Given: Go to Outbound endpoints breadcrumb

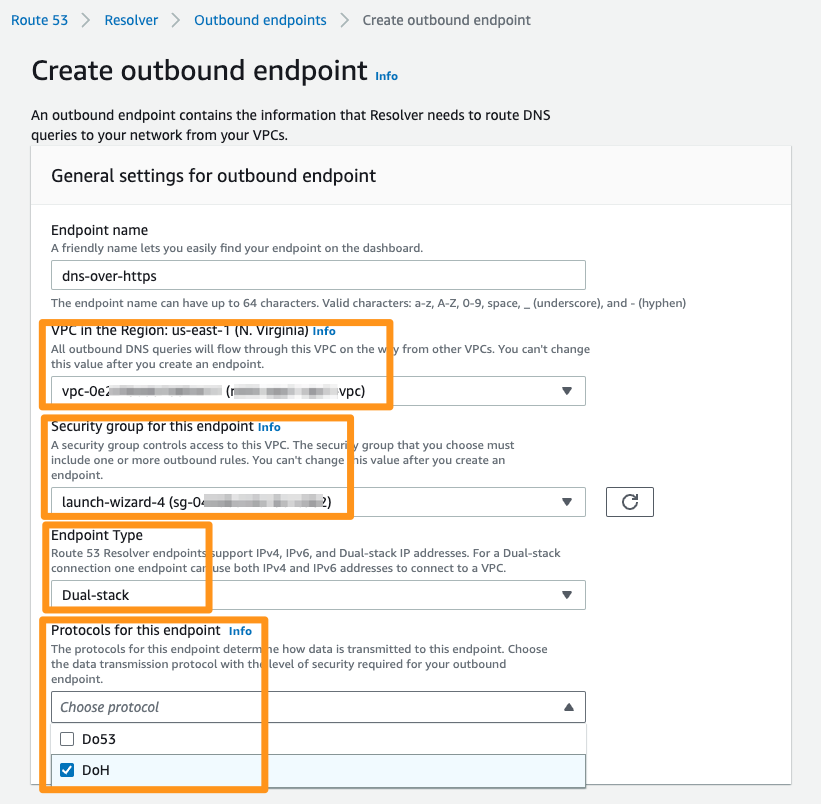Looking at the screenshot, I should point(259,19).
